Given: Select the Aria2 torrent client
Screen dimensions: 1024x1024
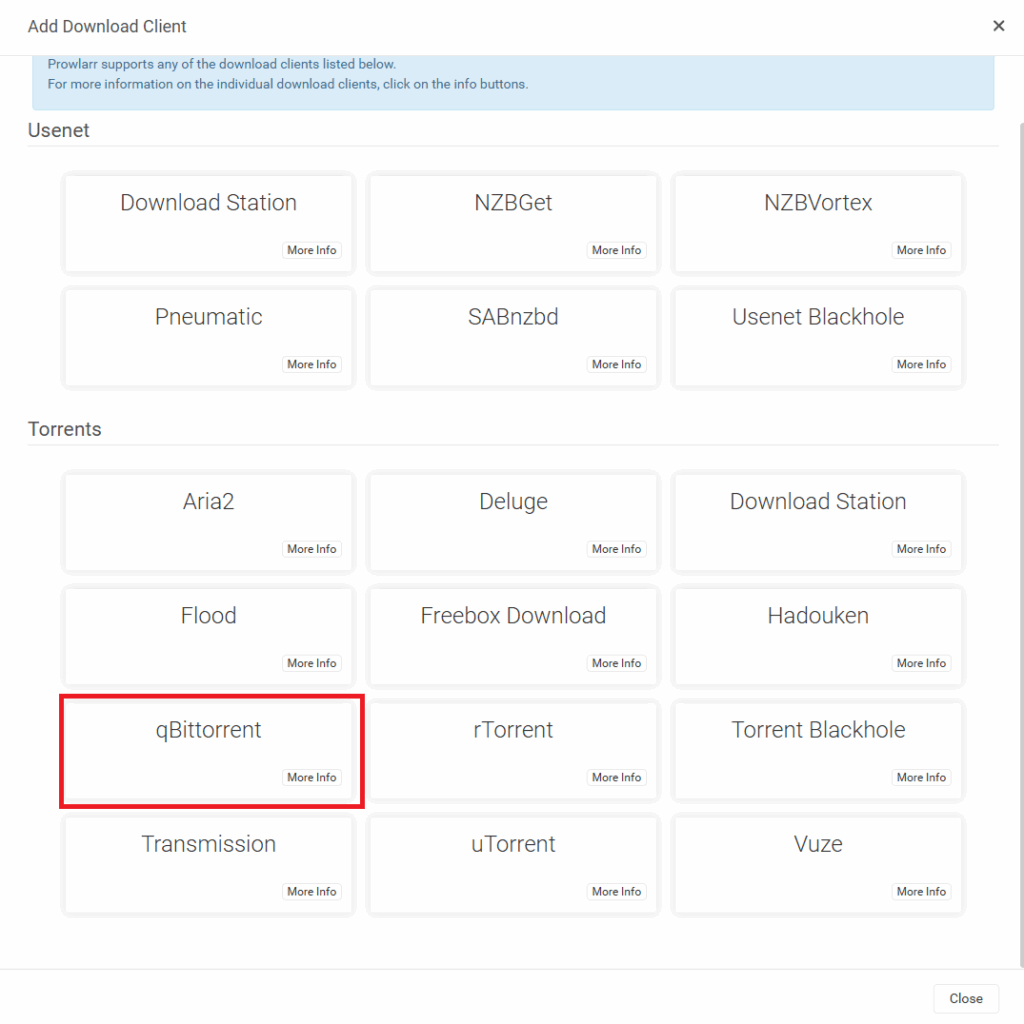Looking at the screenshot, I should (208, 522).
